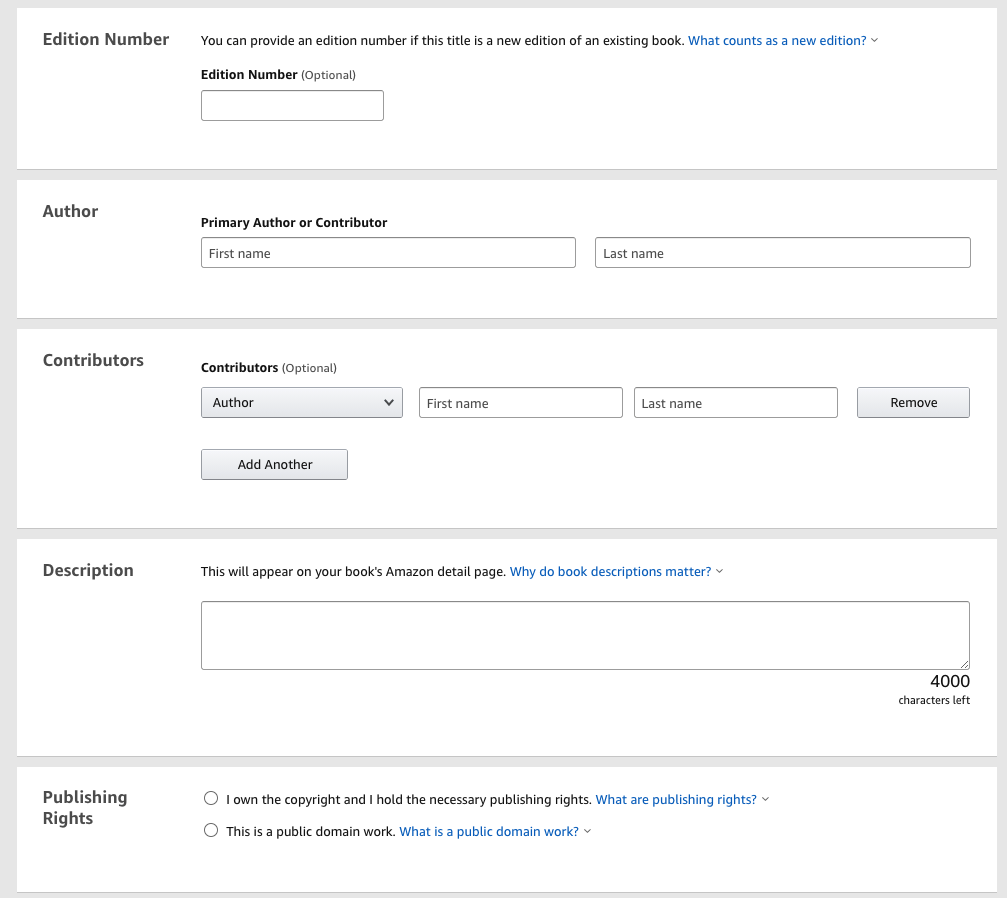Expand chevron beside public domain work help
Viewport: 1007px width, 898px height.
[588, 832]
